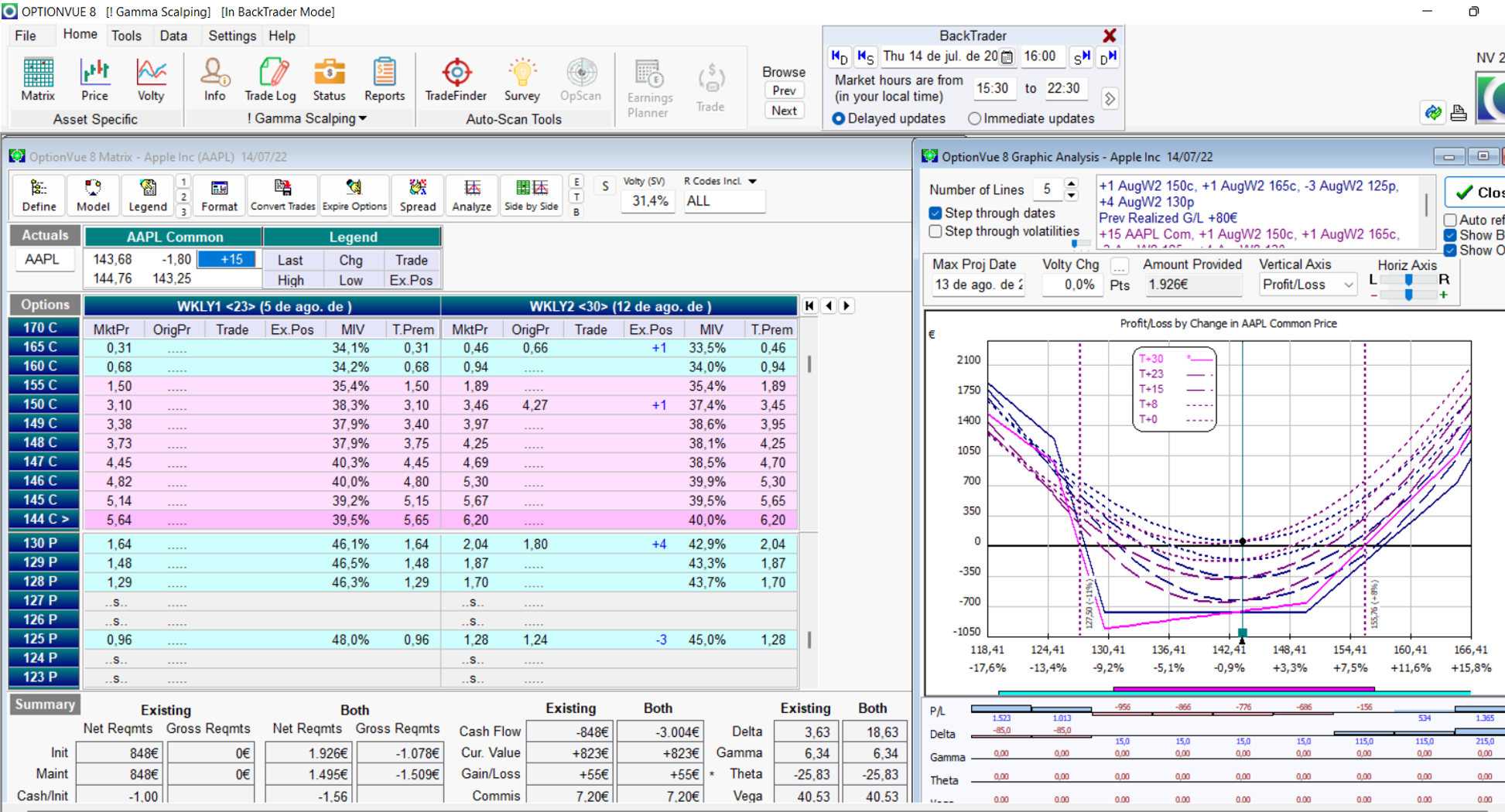This screenshot has width=1505, height=812.
Task: Toggle the Show O checkbox
Action: click(x=1451, y=250)
